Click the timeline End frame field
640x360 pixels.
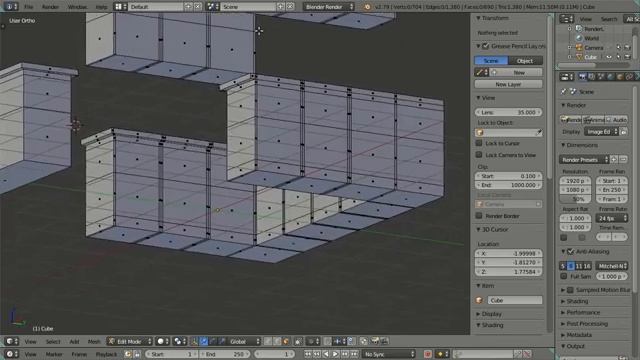(224, 354)
